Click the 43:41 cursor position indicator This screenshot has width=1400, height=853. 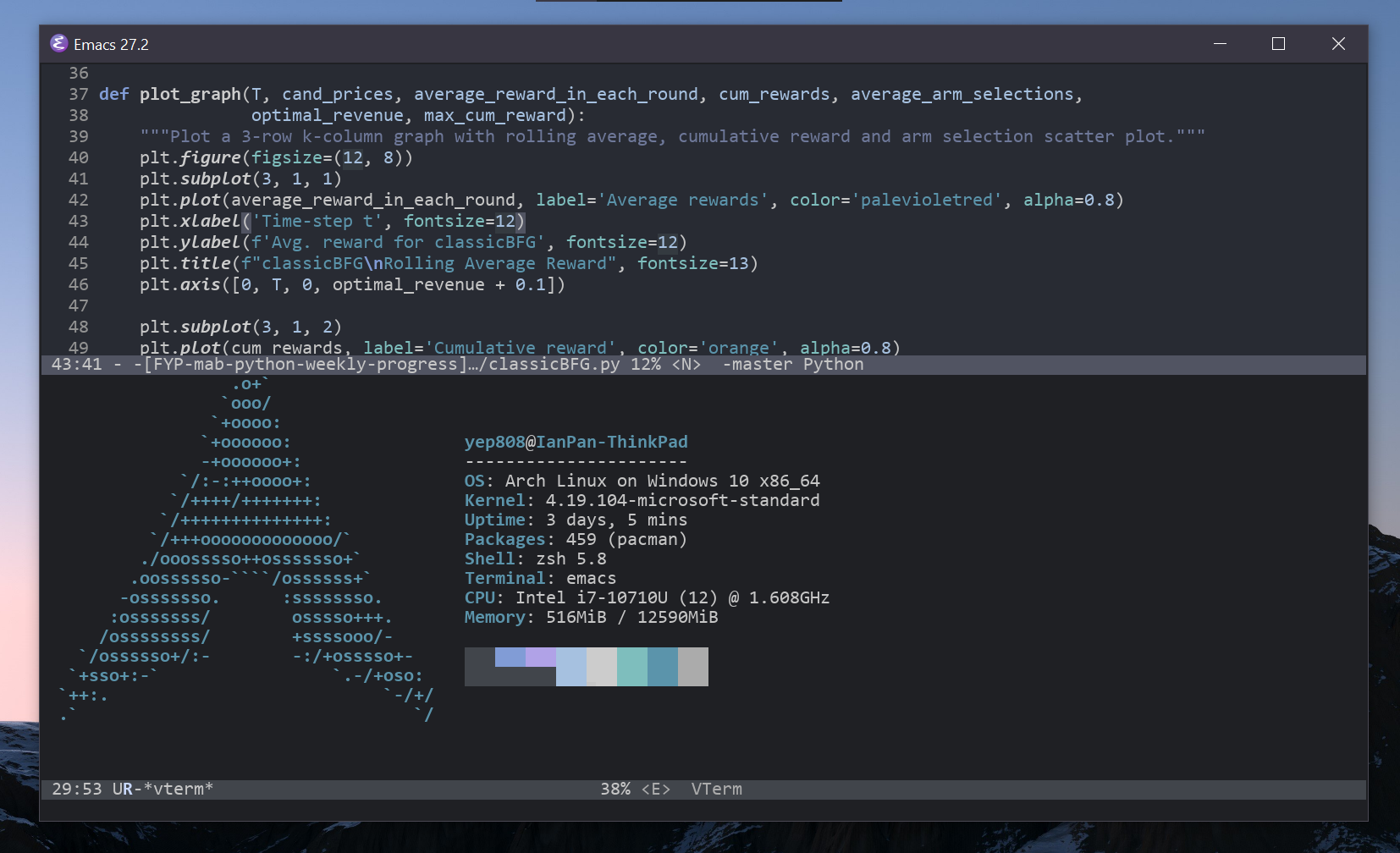click(76, 365)
